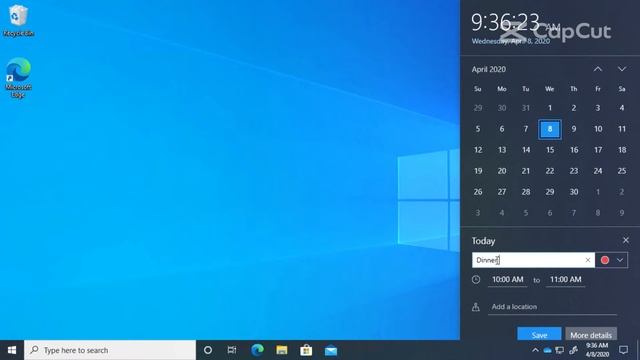Open Task View on the taskbar

click(x=232, y=350)
